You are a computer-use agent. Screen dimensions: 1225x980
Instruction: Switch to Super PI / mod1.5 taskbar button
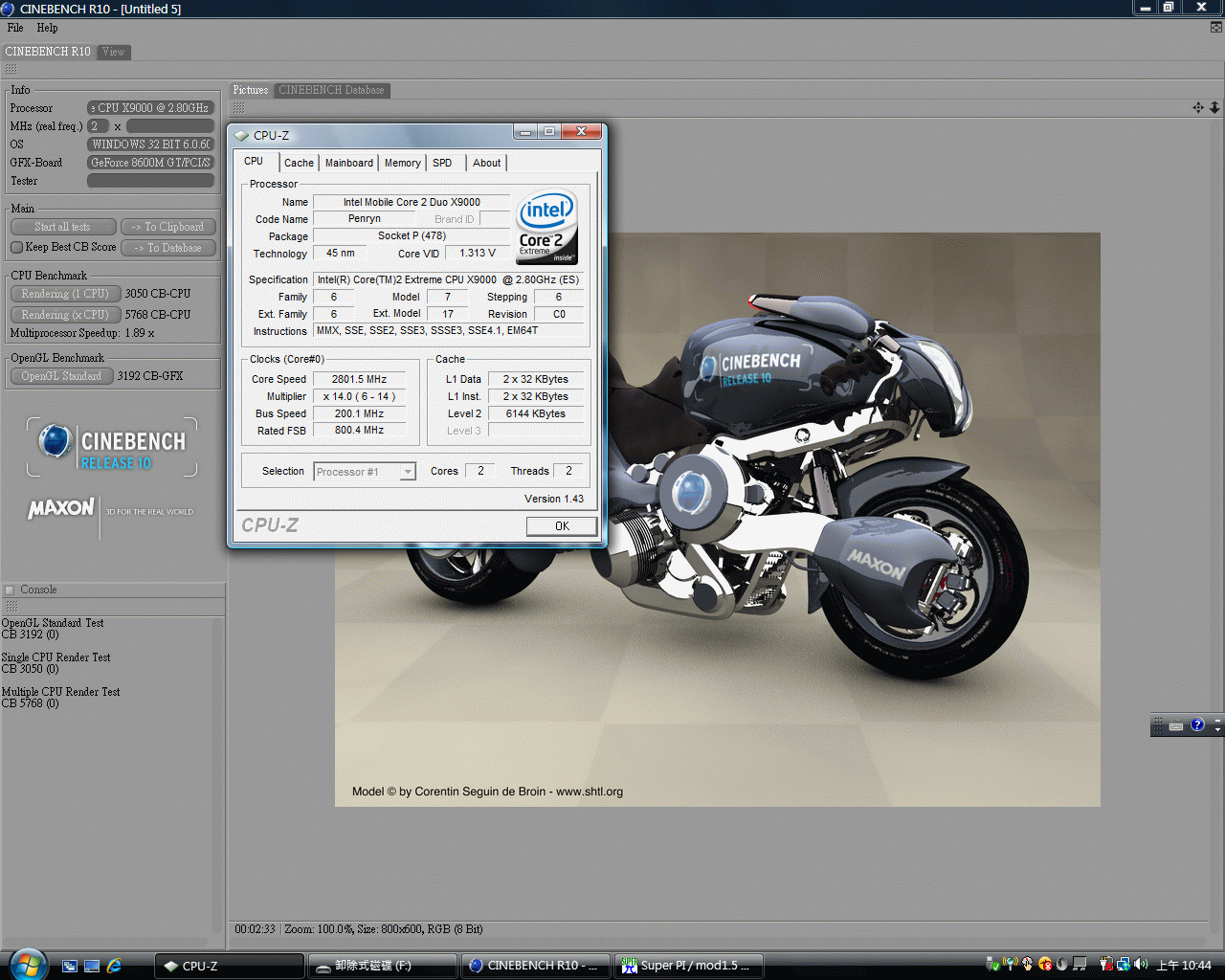(690, 966)
